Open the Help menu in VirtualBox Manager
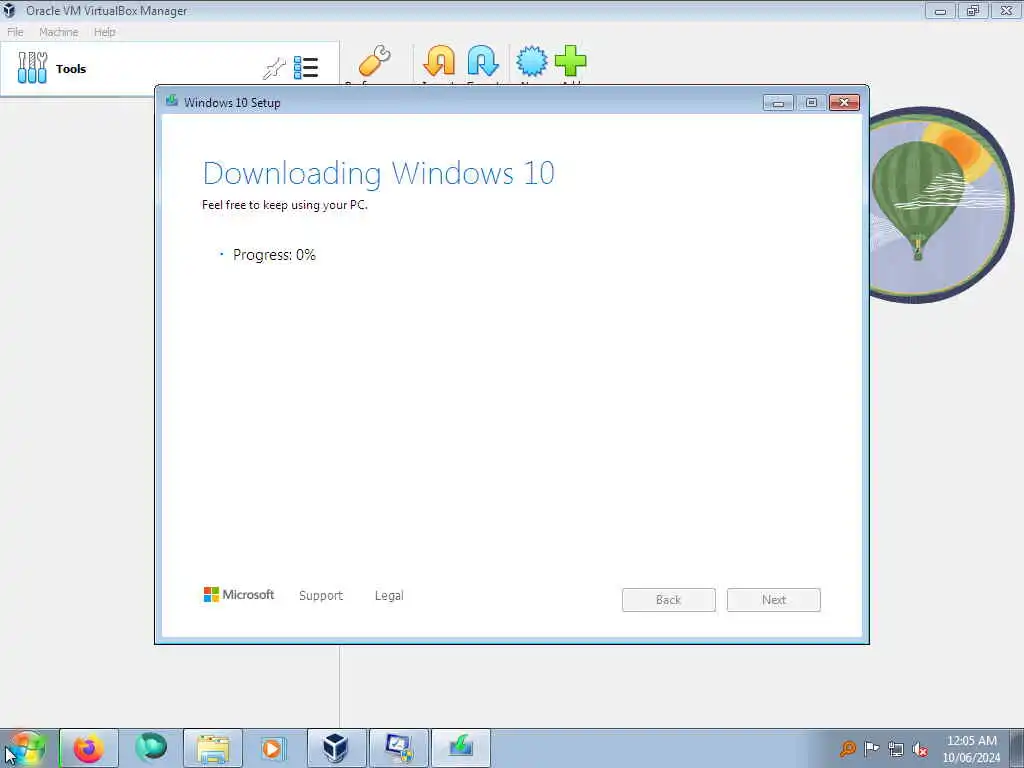Image resolution: width=1024 pixels, height=768 pixels. click(104, 32)
